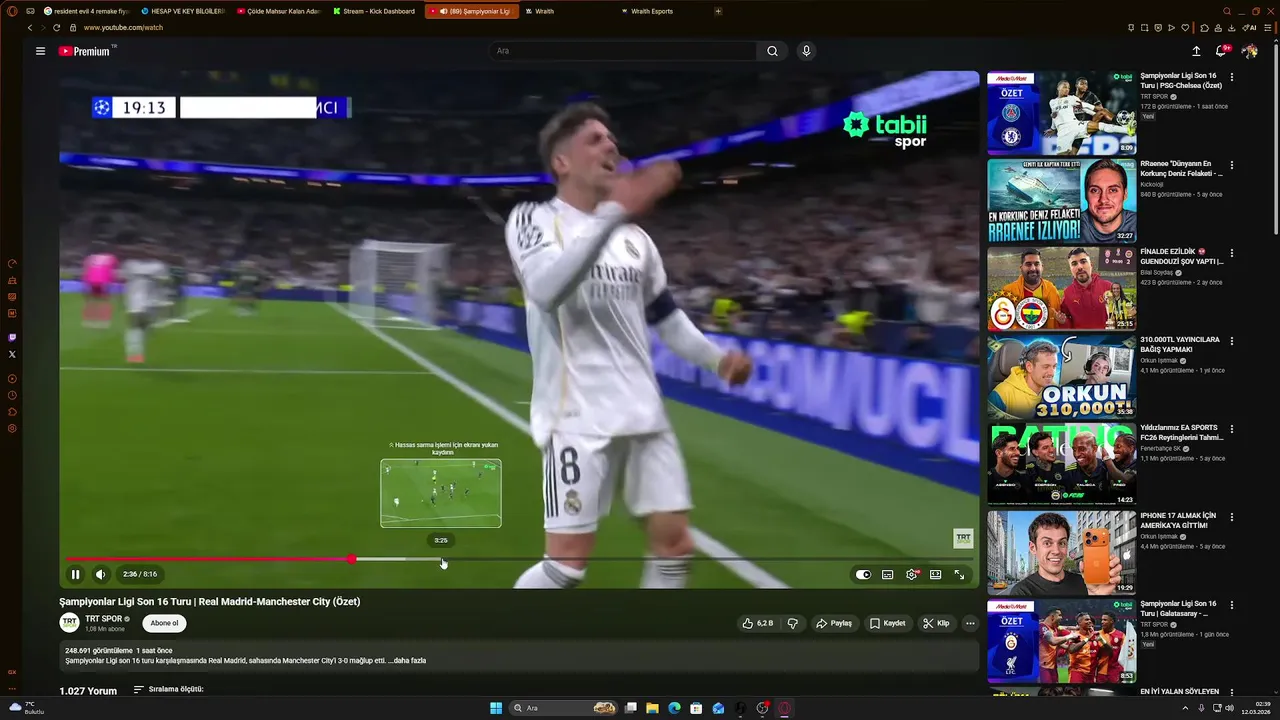
Task: Open the Opera sidebar player icon
Action: click(12, 379)
